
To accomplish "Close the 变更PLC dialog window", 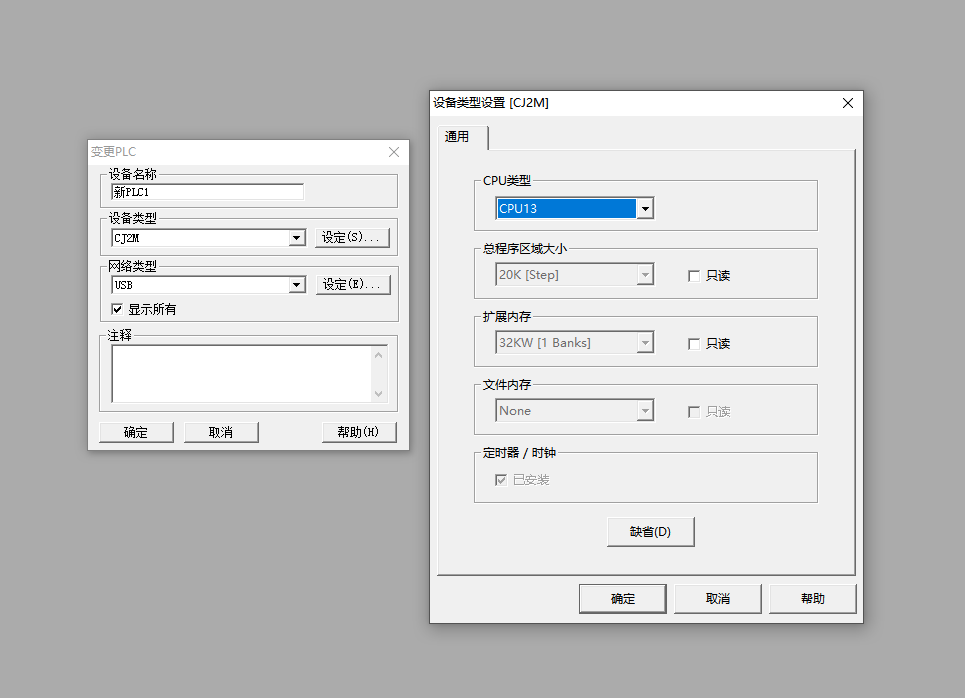I will pyautogui.click(x=394, y=152).
